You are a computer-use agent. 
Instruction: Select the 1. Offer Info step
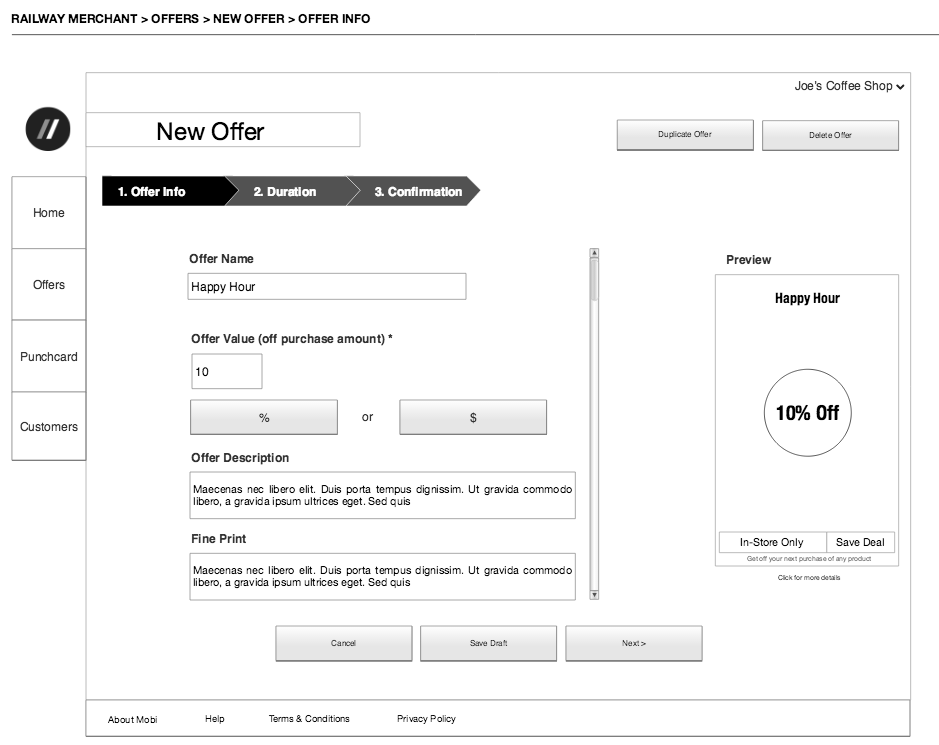point(152,191)
